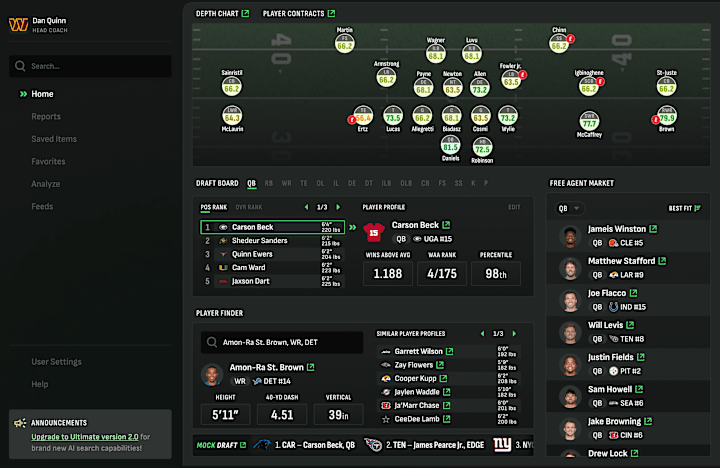This screenshot has height=468, width=720.
Task: Go to next draft board page
Action: pos(338,207)
